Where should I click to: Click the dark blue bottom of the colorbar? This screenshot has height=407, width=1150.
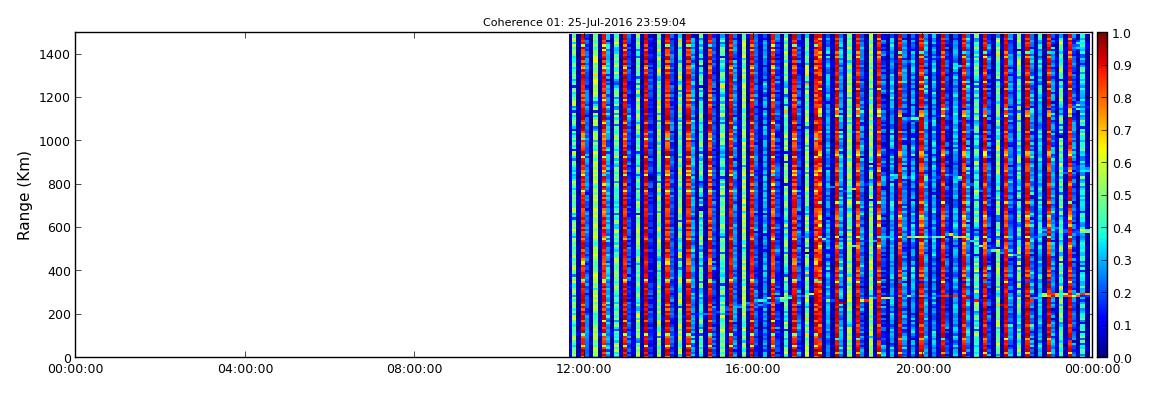(1103, 350)
